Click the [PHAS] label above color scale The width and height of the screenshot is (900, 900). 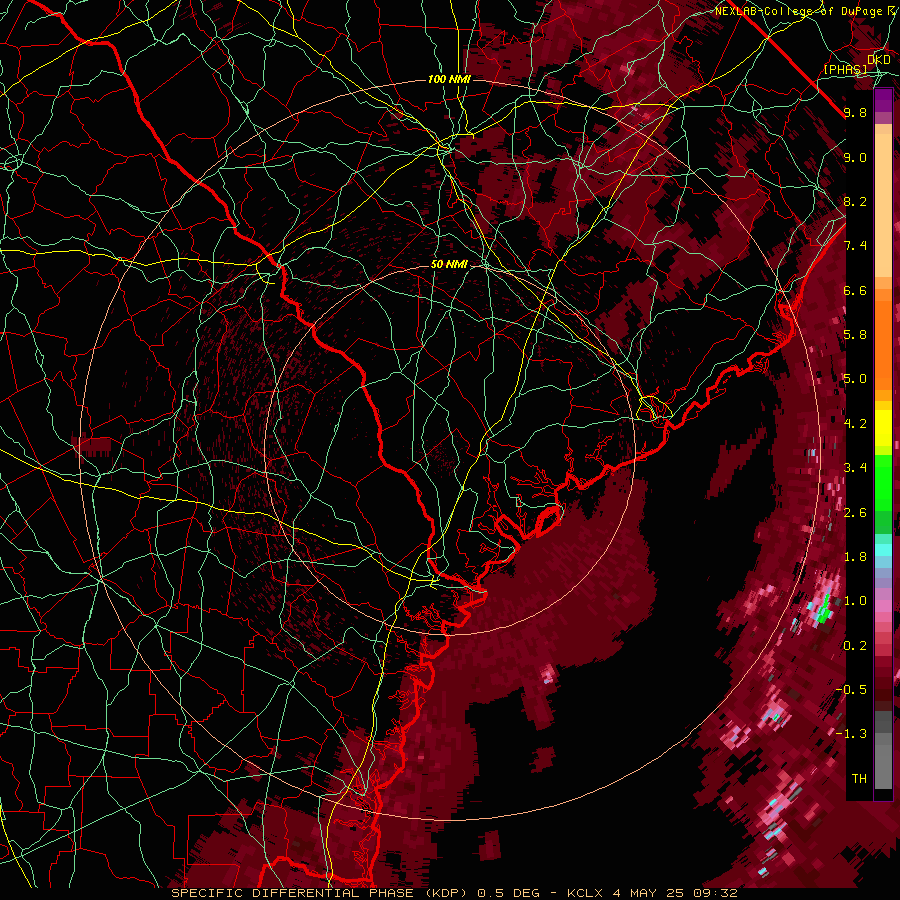pos(846,69)
